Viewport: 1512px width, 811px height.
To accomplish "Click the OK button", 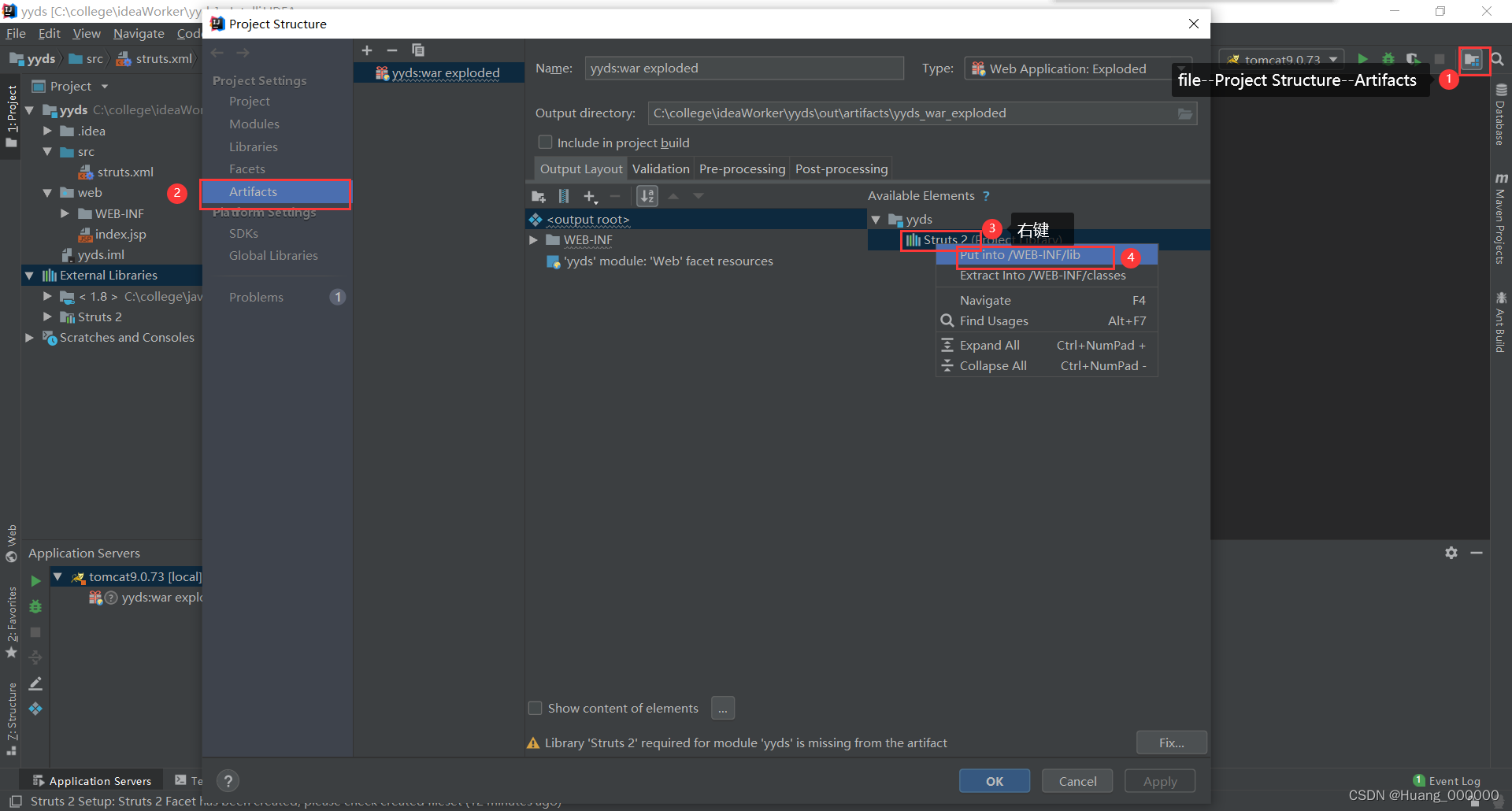I will pos(995,781).
